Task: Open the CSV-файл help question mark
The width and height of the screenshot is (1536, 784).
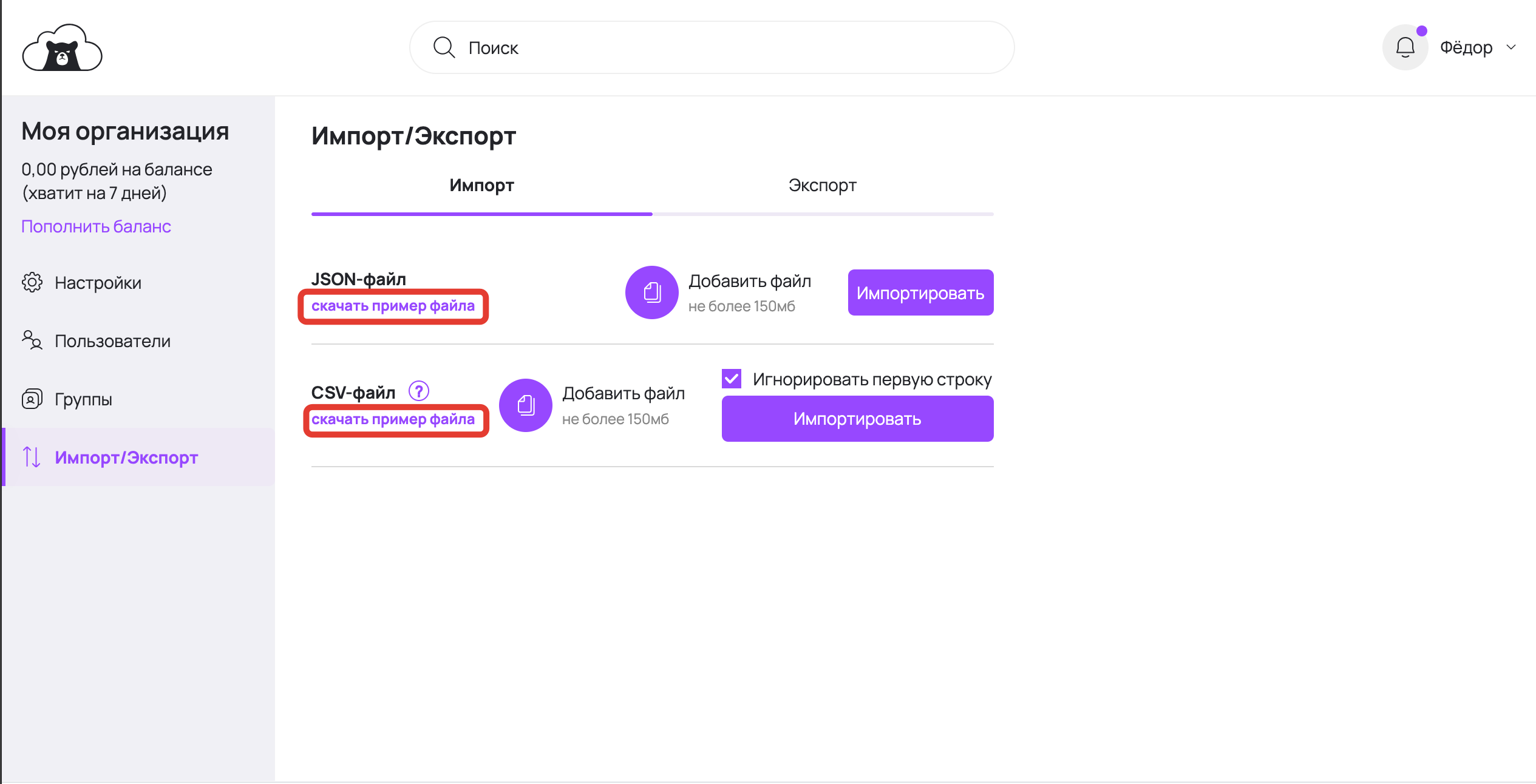Action: (419, 391)
